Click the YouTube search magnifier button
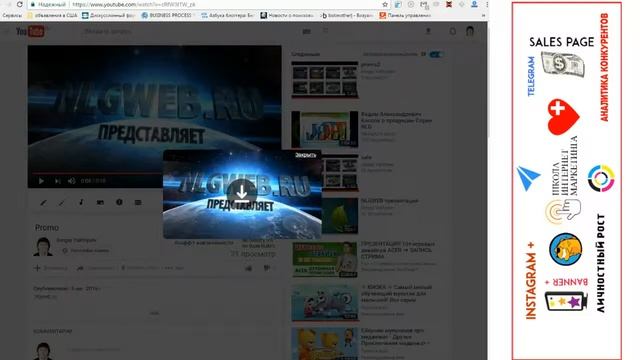 coord(325,31)
